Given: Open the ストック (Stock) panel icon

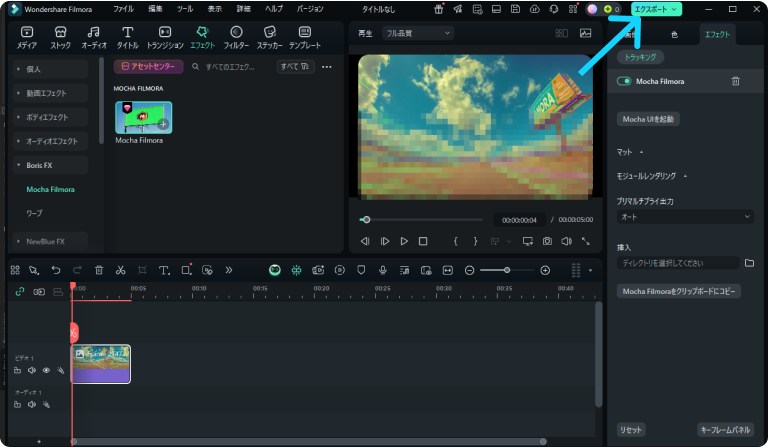Looking at the screenshot, I should [60, 37].
